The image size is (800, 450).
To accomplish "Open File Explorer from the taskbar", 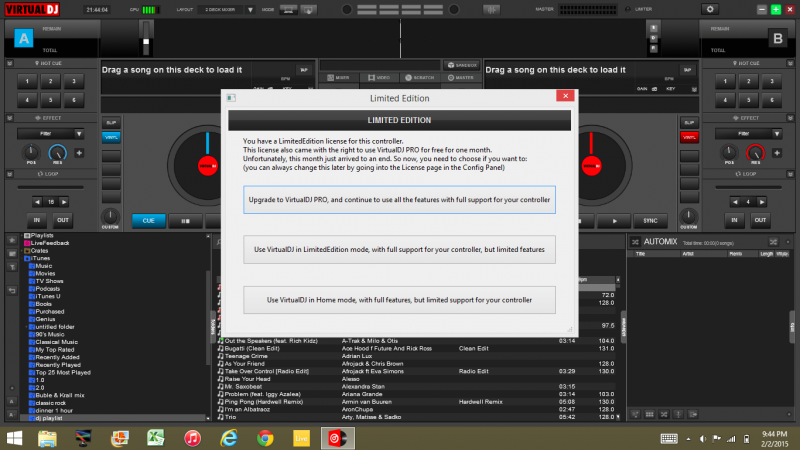I will pyautogui.click(x=47, y=438).
